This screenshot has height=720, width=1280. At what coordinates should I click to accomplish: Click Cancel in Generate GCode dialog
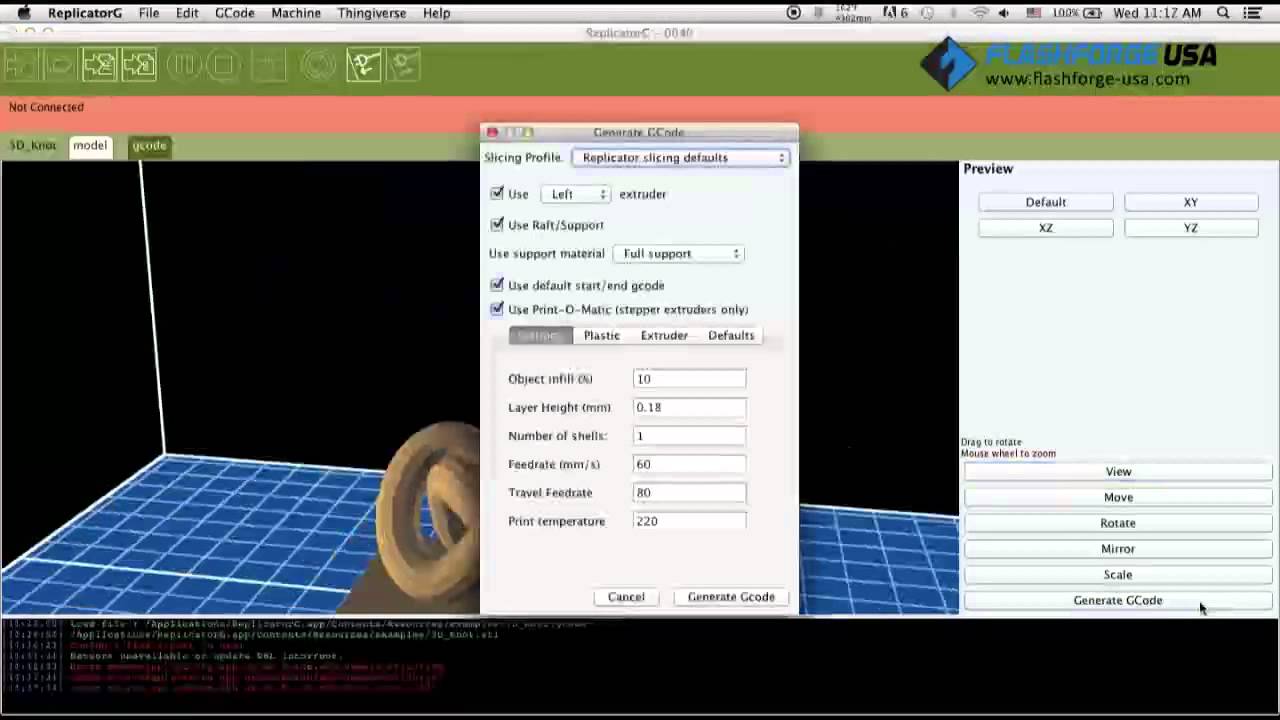point(626,597)
